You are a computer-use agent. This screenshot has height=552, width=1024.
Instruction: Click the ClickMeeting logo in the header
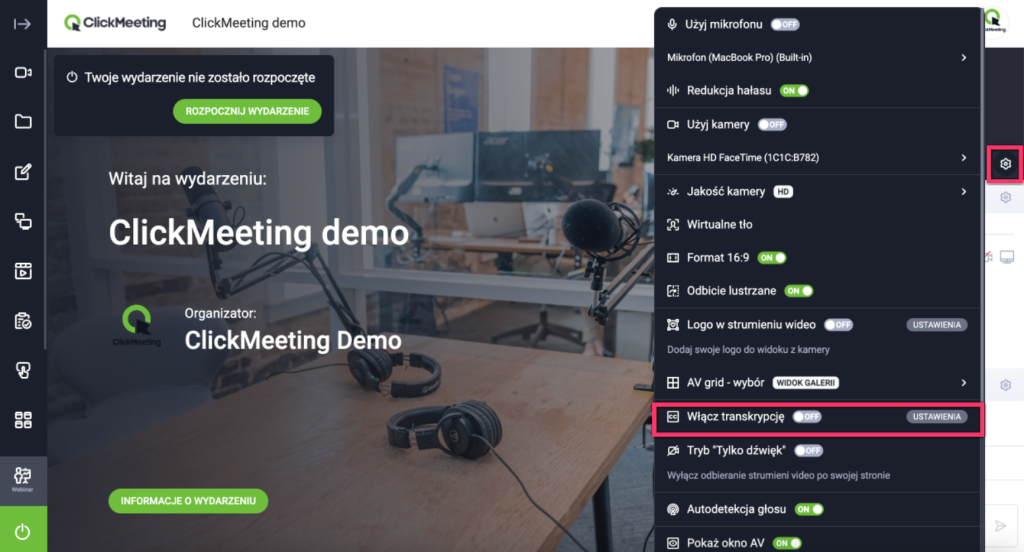point(115,23)
